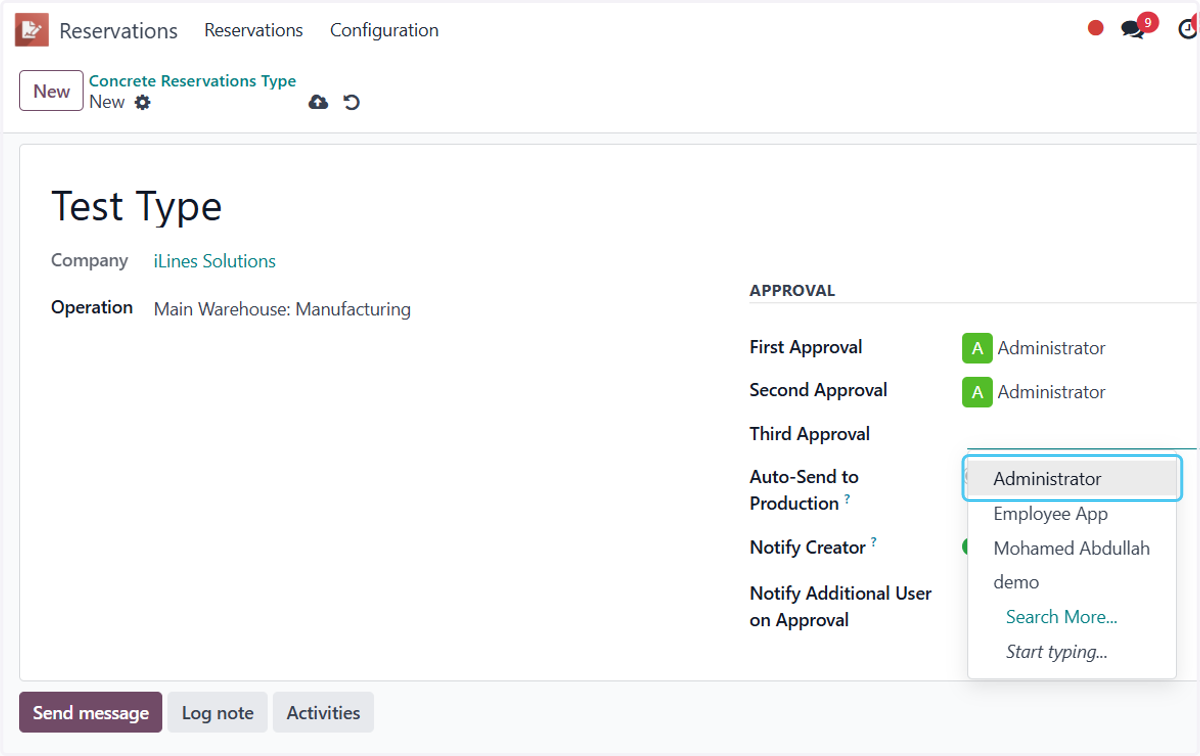1200x756 pixels.
Task: Click the Send message button
Action: click(90, 713)
